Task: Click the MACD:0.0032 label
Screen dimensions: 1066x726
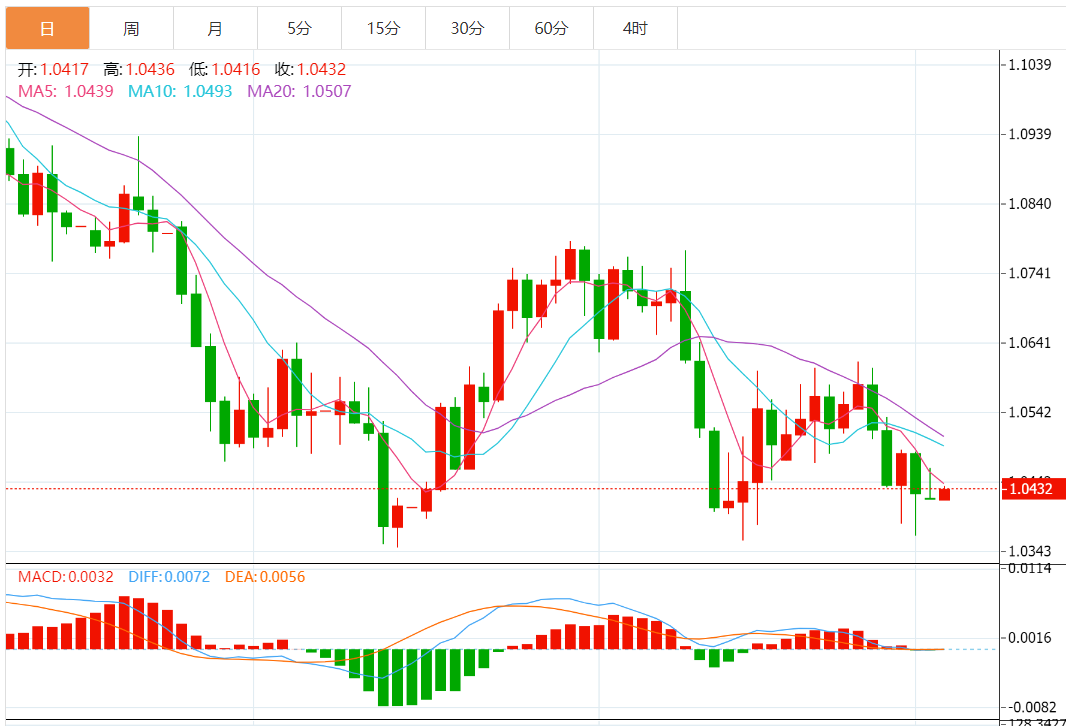Action: pos(65,577)
